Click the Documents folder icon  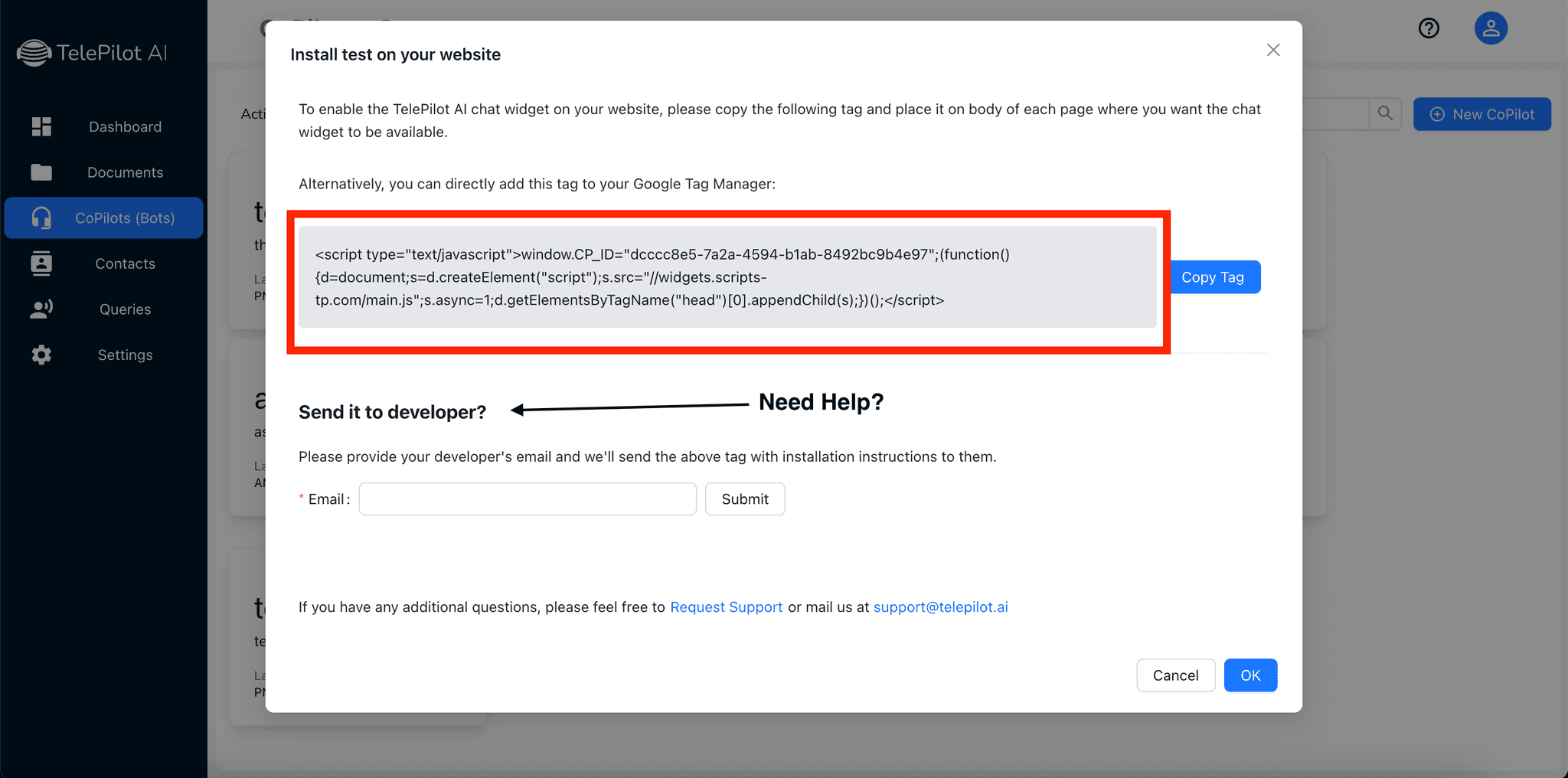pyautogui.click(x=41, y=172)
